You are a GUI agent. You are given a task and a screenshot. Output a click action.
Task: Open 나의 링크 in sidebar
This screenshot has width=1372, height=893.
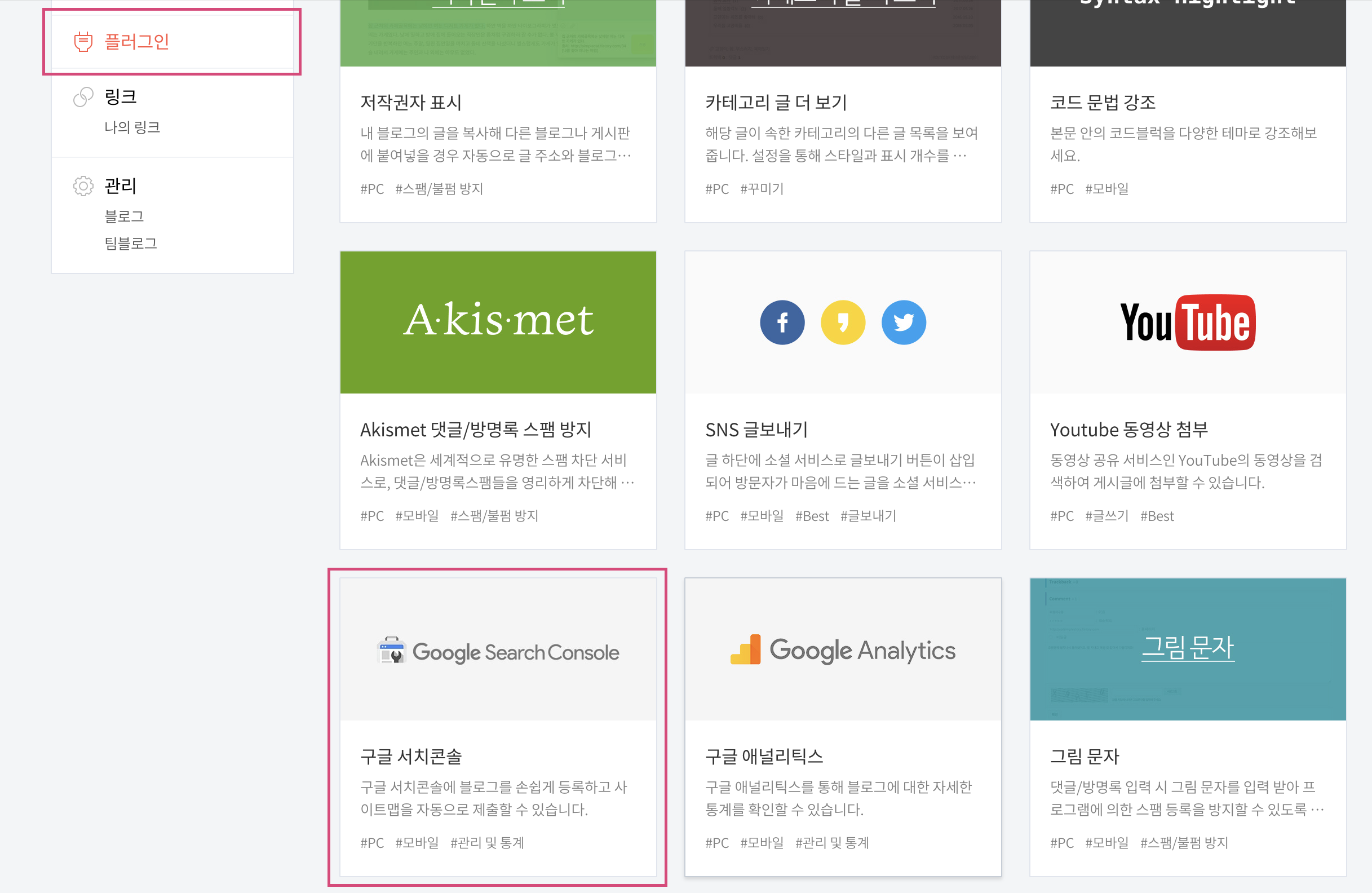132,127
